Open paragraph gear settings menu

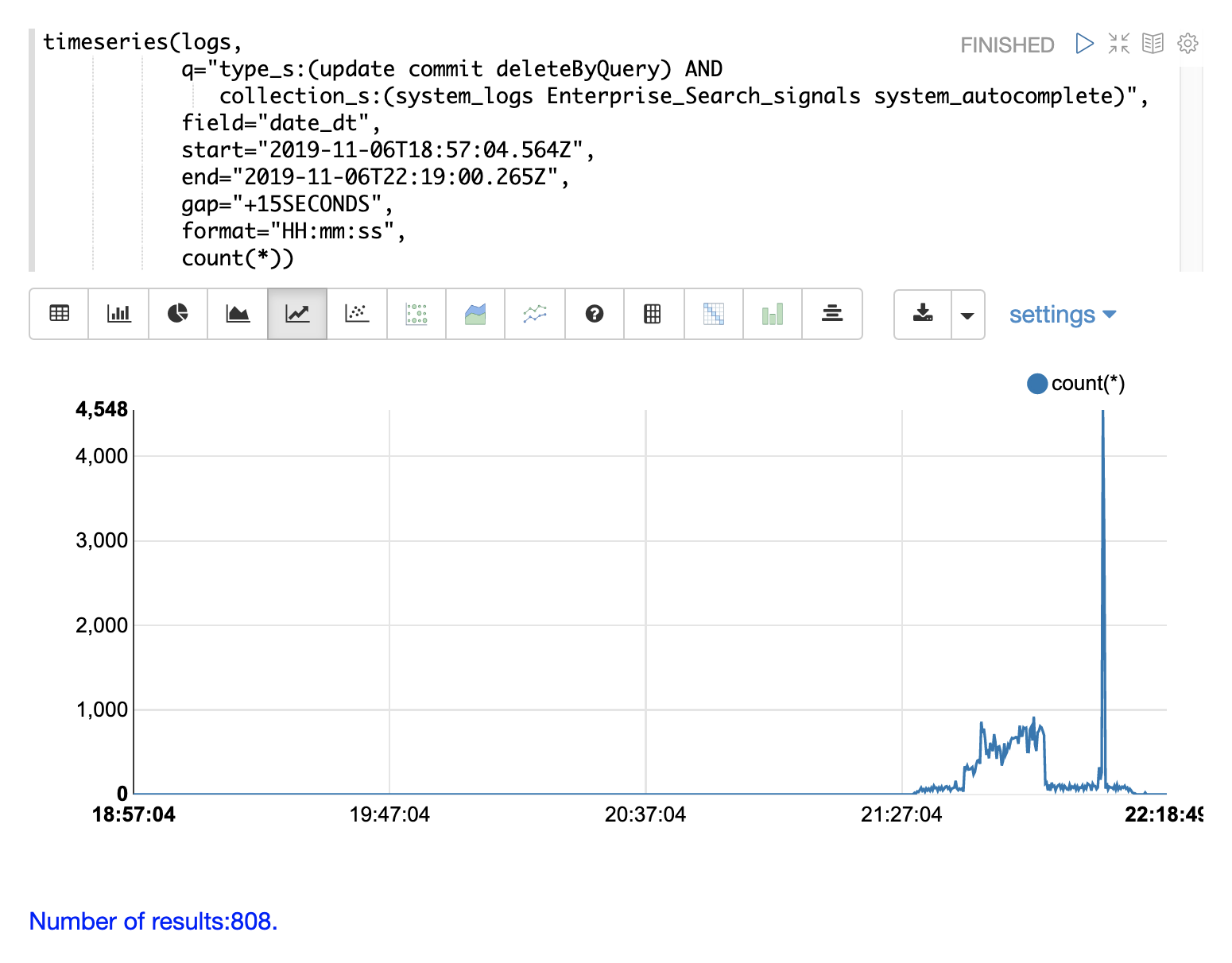1187,43
